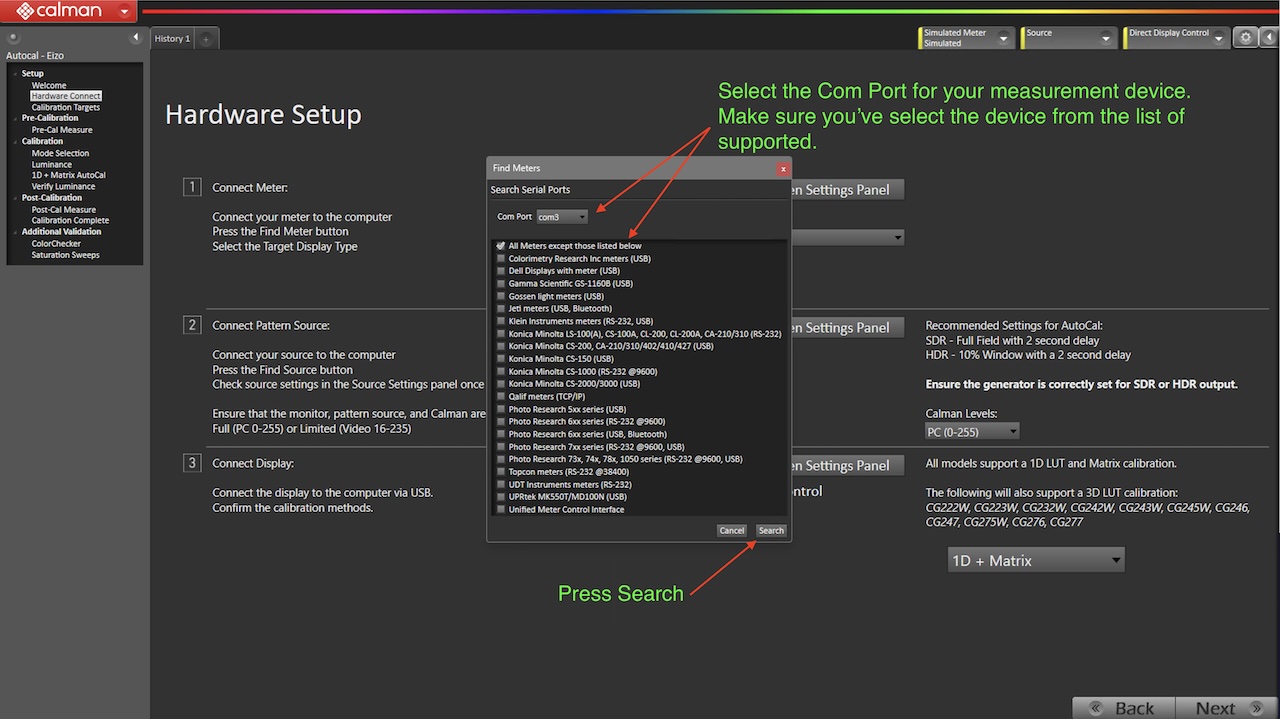Viewport: 1280px width, 719px height.
Task: Open Saturation Sweeps step
Action: coord(66,255)
